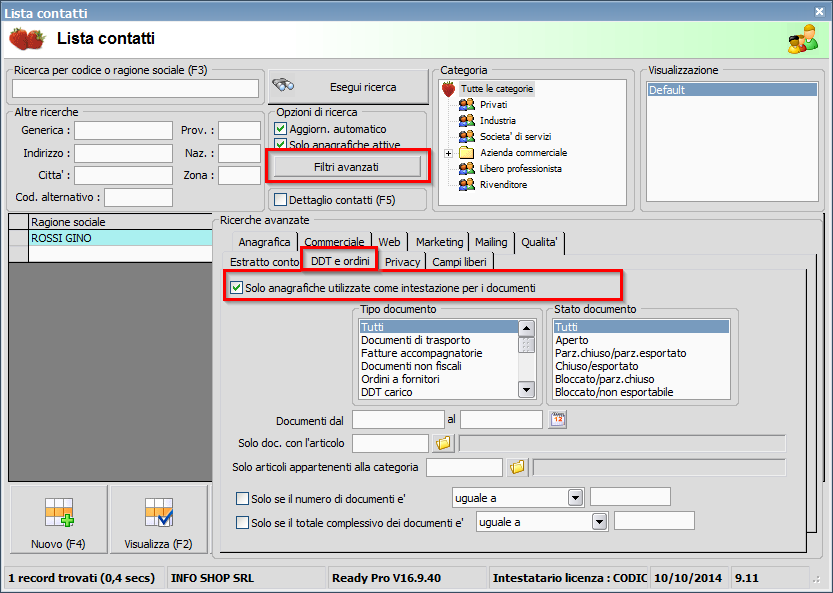Select Rivenditore category
This screenshot has height=593, width=833.
(x=503, y=184)
